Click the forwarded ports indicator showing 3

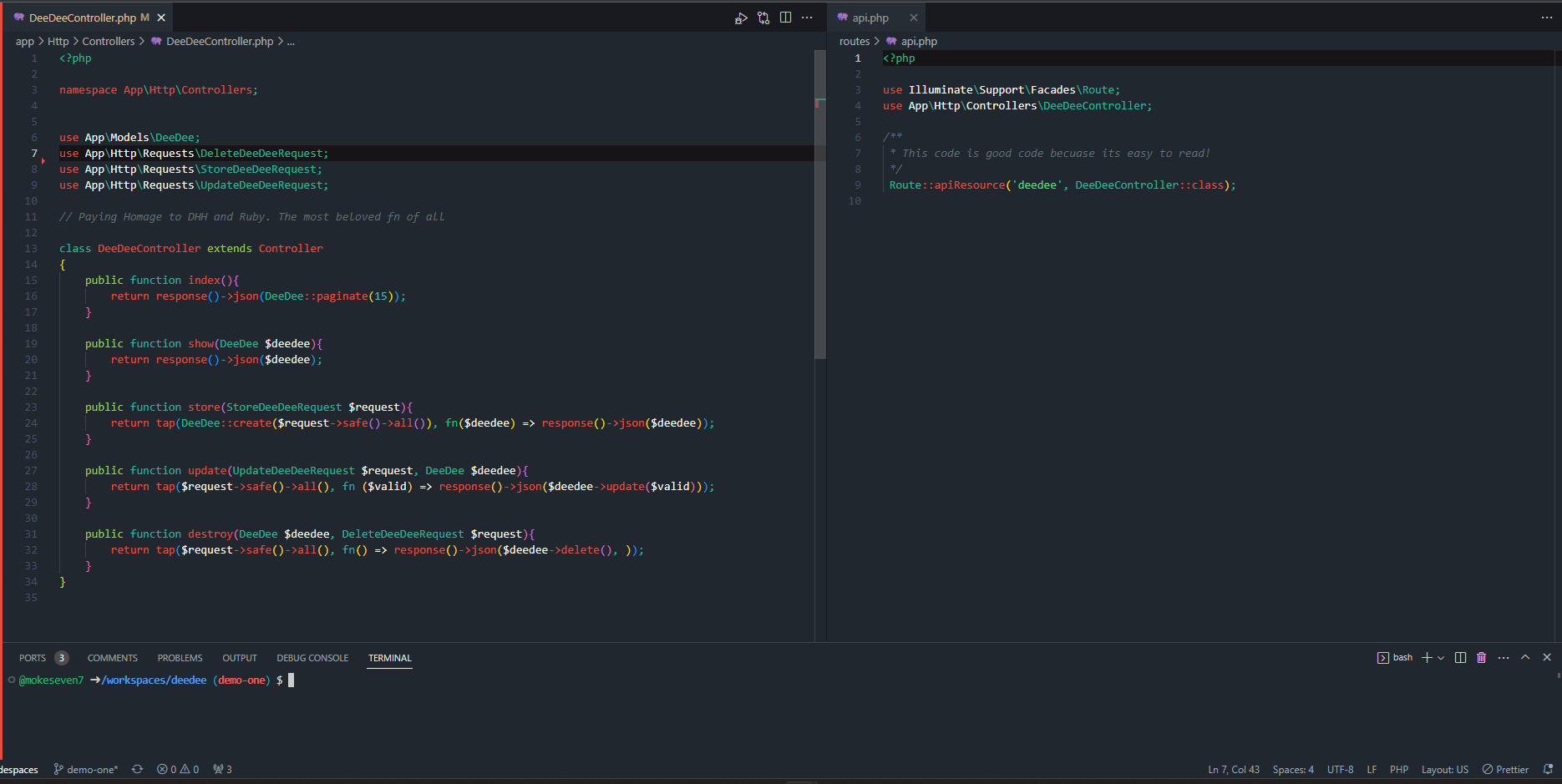click(222, 769)
